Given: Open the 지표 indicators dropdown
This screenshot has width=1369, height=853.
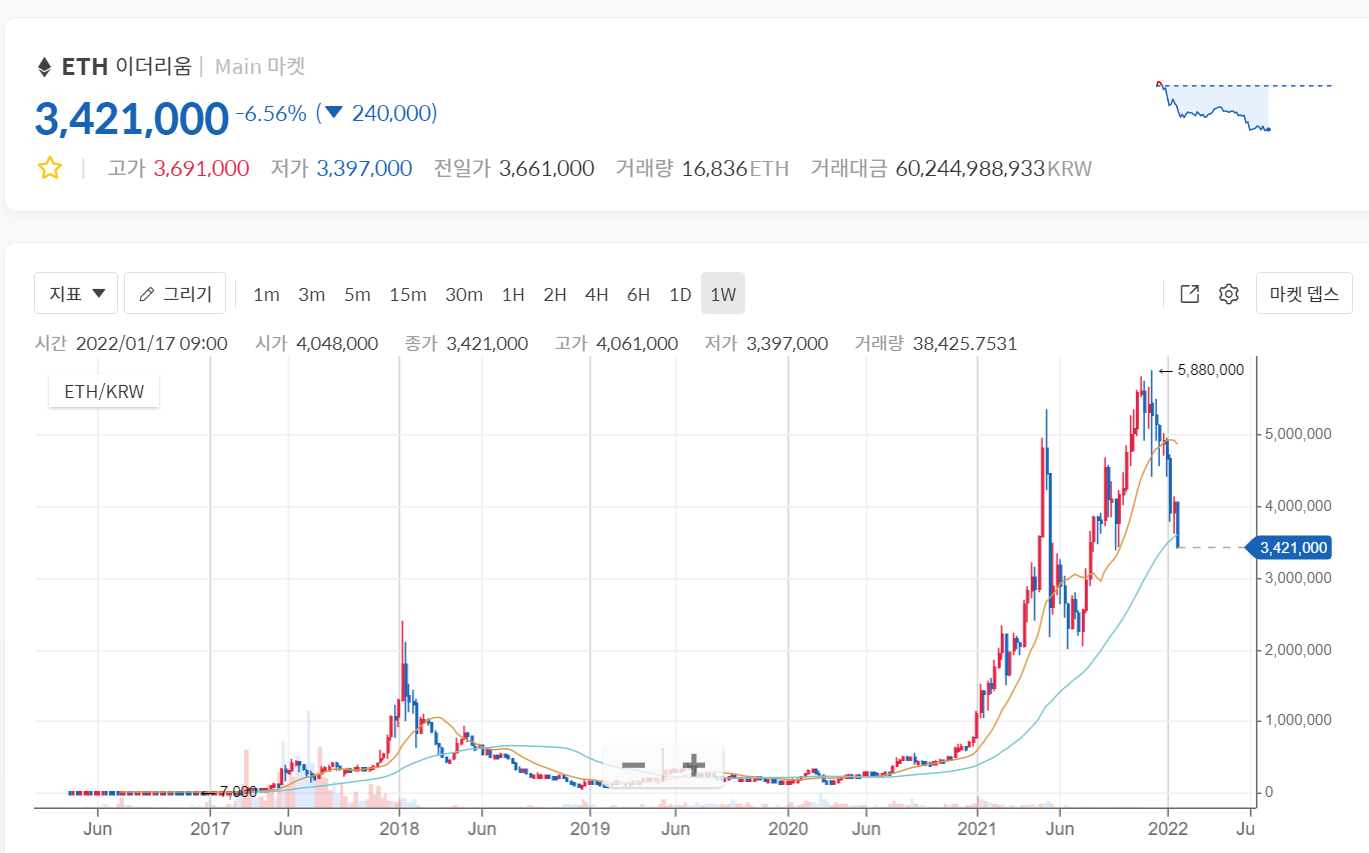Looking at the screenshot, I should (76, 293).
